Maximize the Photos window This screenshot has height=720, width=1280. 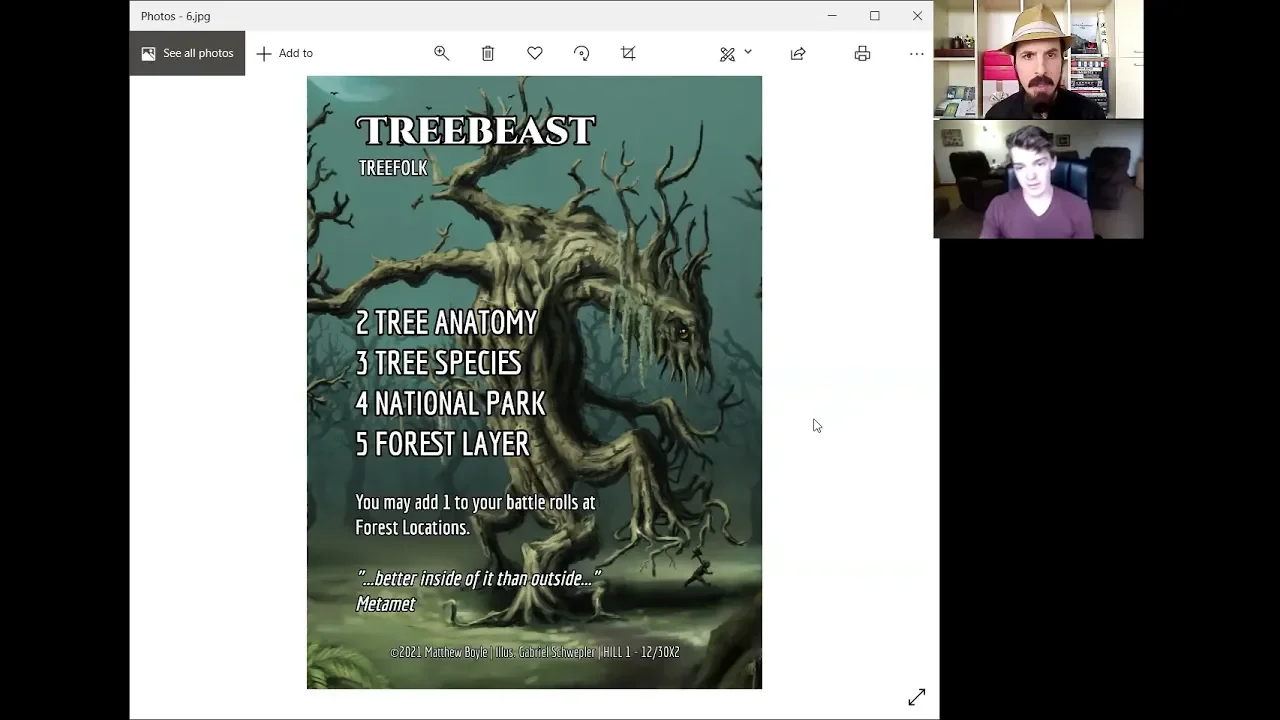(x=875, y=16)
